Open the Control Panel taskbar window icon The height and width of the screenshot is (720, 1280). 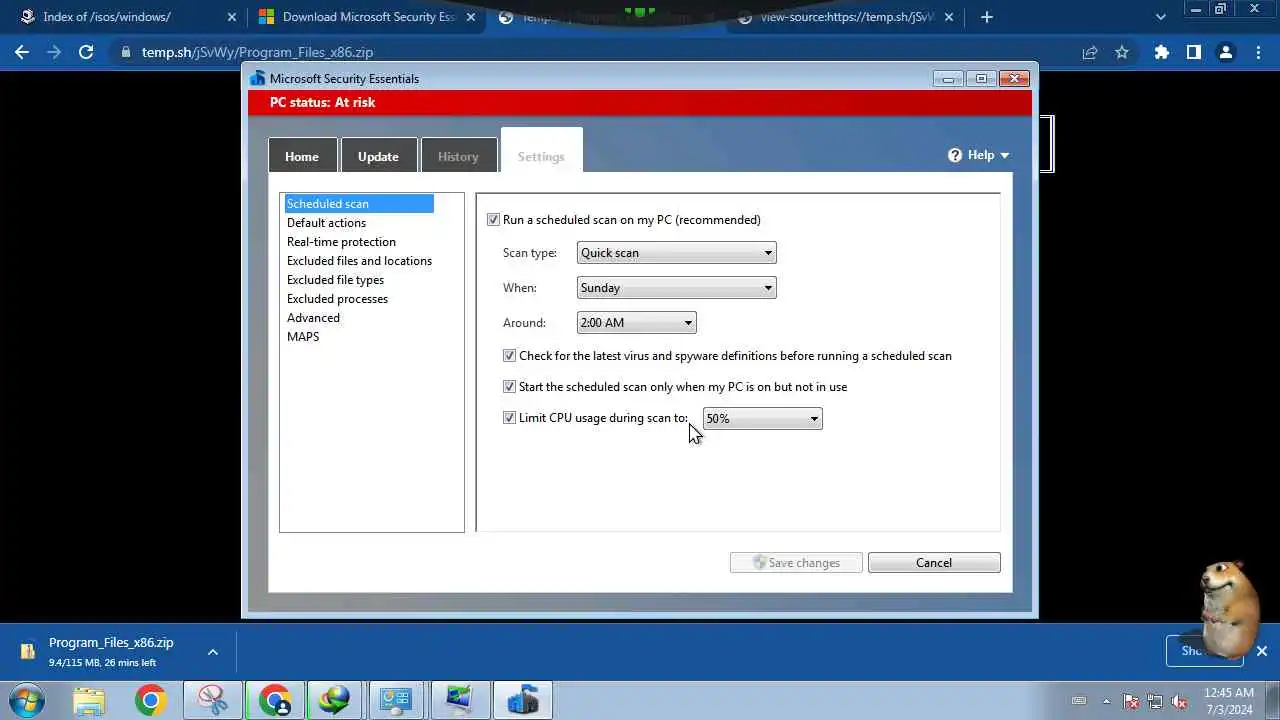(x=397, y=701)
